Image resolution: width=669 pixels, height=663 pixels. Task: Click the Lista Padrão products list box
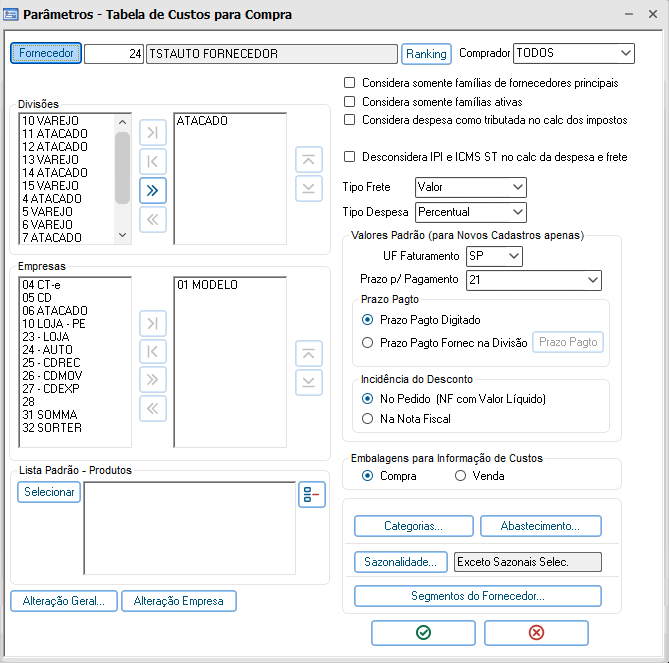(190, 528)
